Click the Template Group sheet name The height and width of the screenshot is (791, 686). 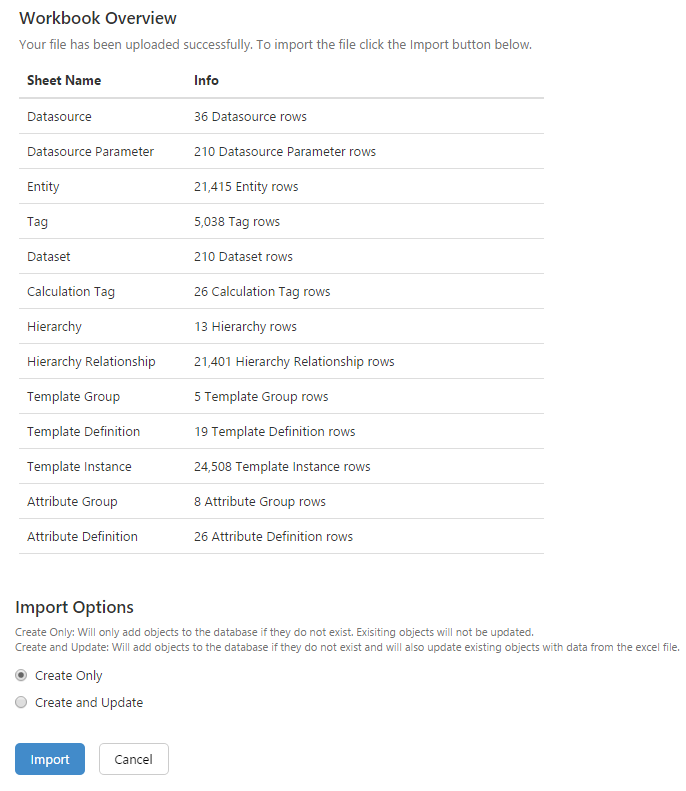(x=73, y=397)
